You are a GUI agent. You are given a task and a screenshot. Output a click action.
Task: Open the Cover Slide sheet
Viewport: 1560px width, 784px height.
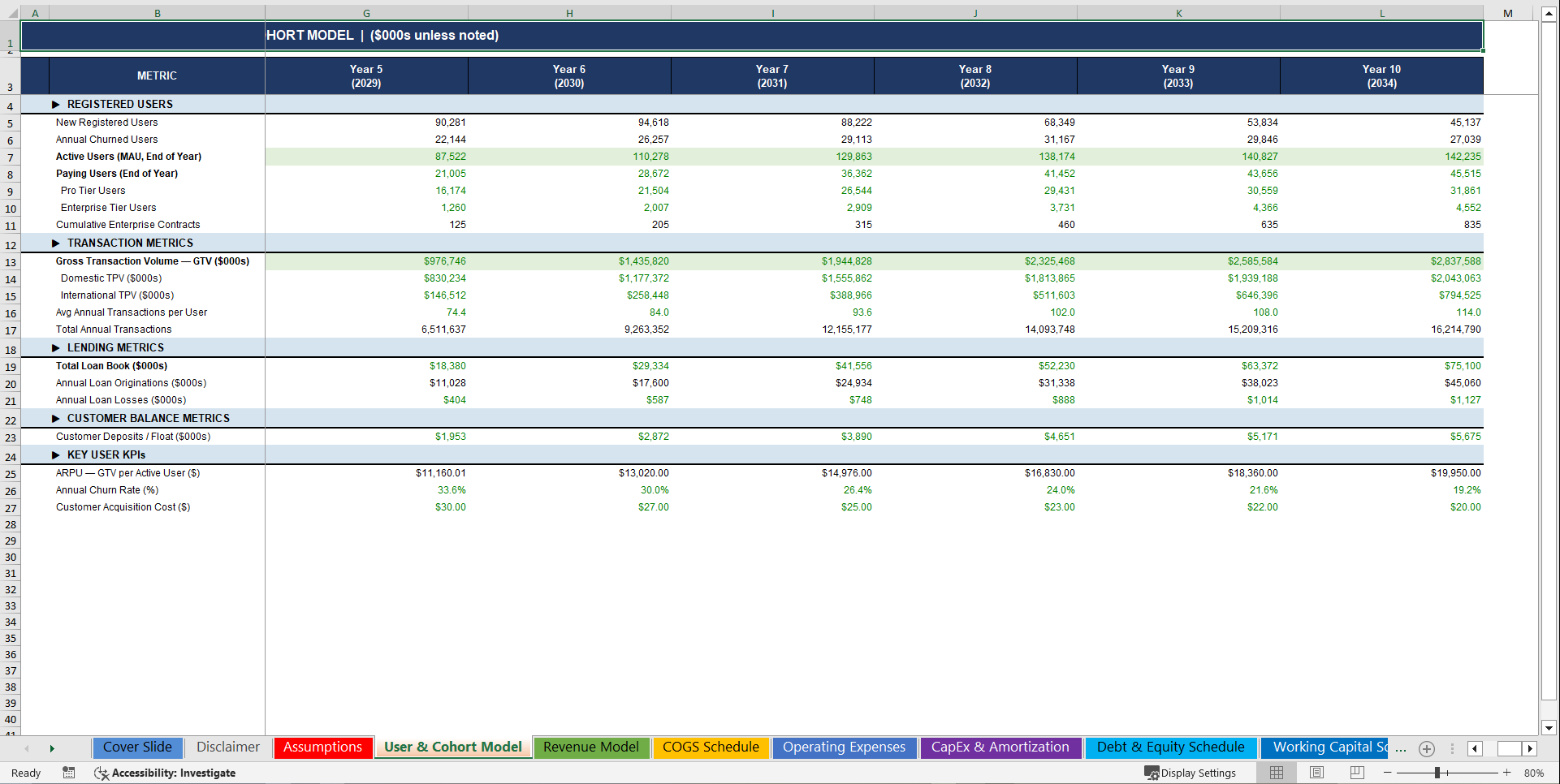(137, 747)
